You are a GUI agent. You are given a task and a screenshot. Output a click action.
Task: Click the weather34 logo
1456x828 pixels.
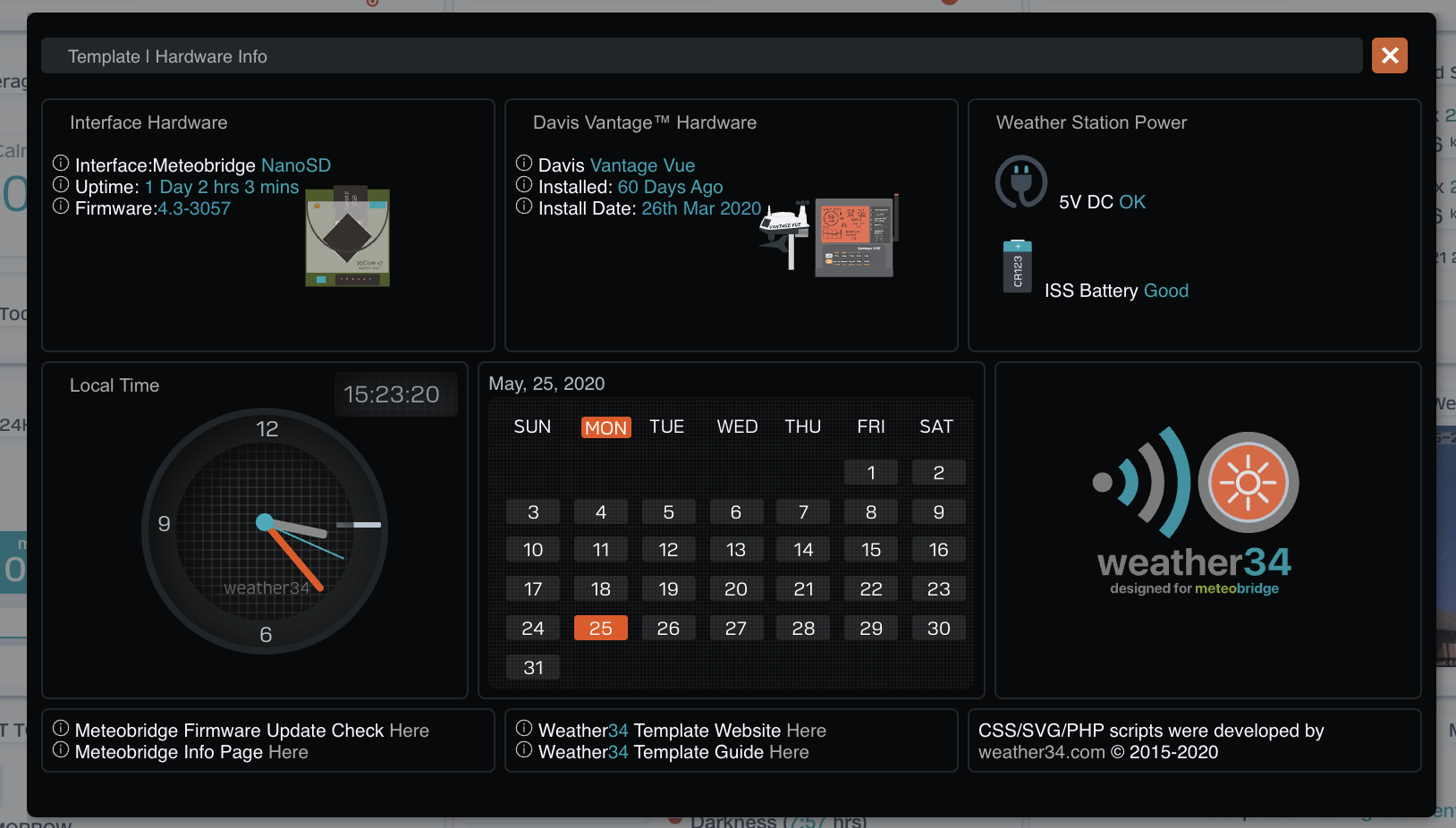1195,511
